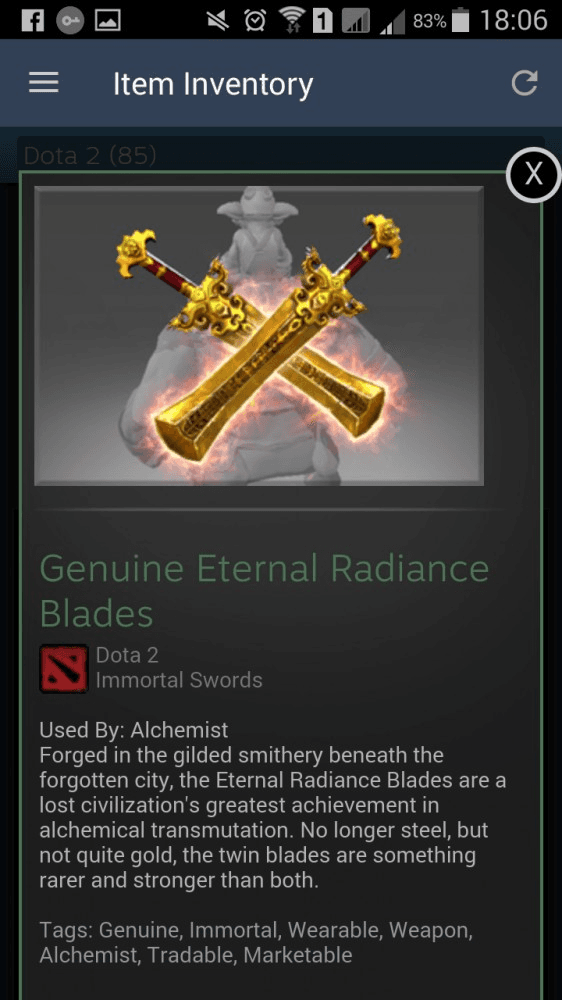
Task: Tap the VPN key status icon
Action: point(70,21)
